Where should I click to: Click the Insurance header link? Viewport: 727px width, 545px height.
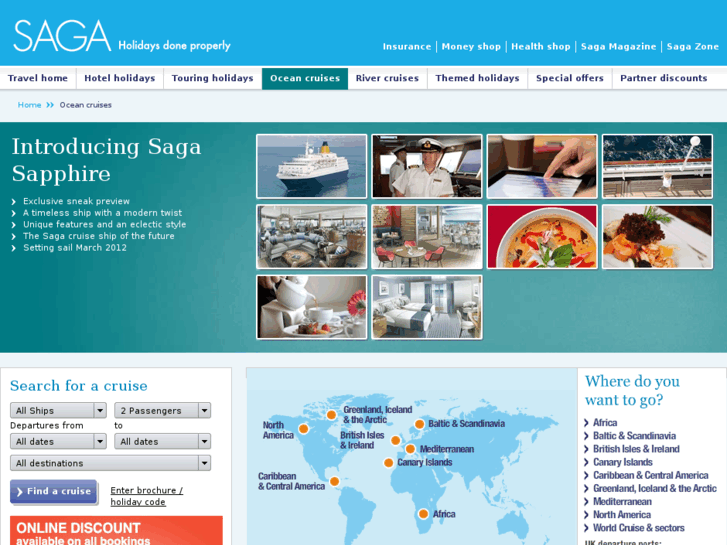coord(407,46)
